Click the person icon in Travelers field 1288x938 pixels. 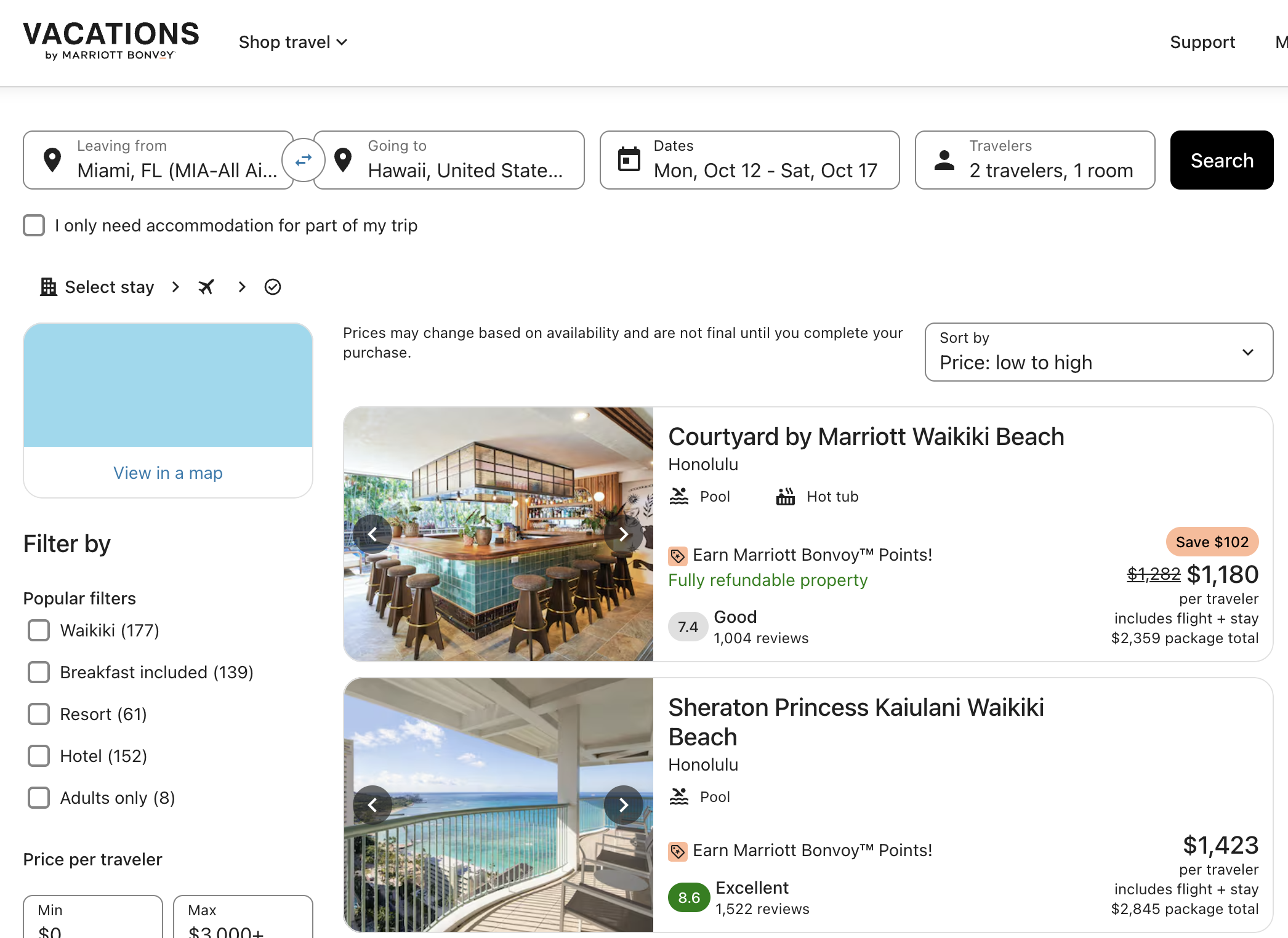(944, 160)
